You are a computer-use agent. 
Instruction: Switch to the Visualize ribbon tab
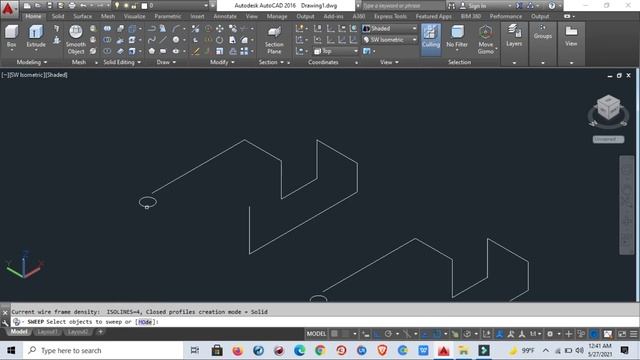tap(134, 16)
